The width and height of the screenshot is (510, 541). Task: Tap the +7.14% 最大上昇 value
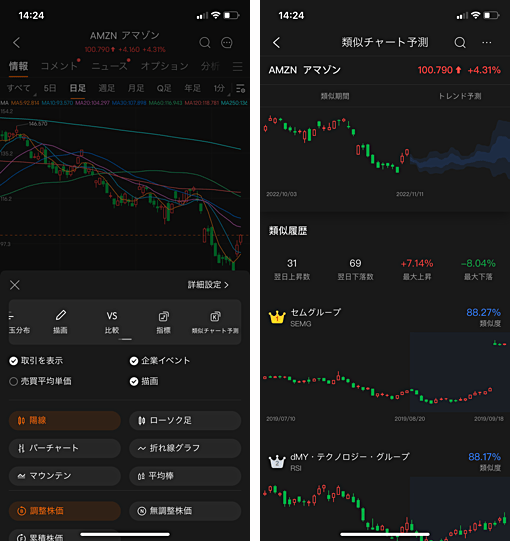(x=417, y=264)
